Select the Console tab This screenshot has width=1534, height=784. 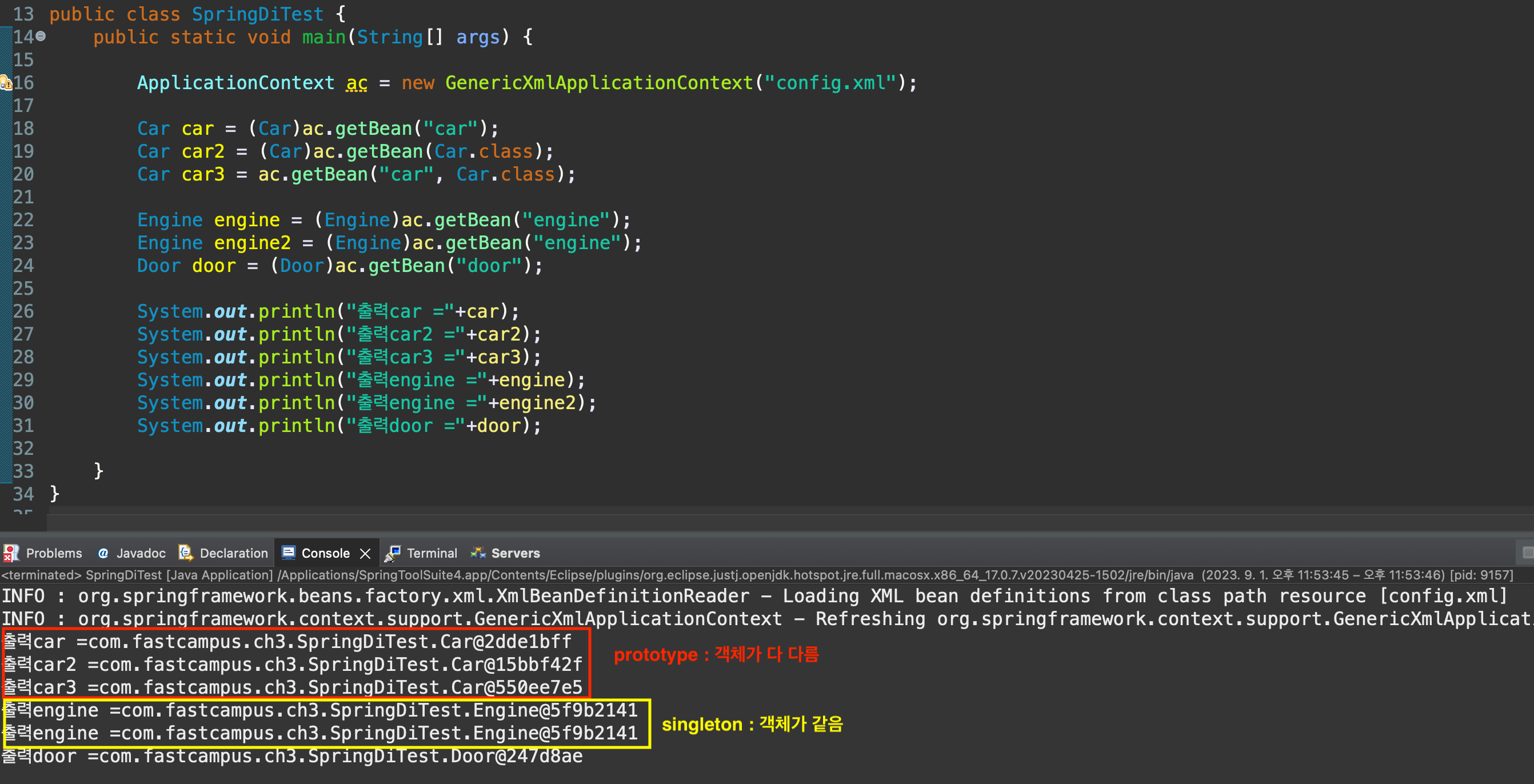325,553
